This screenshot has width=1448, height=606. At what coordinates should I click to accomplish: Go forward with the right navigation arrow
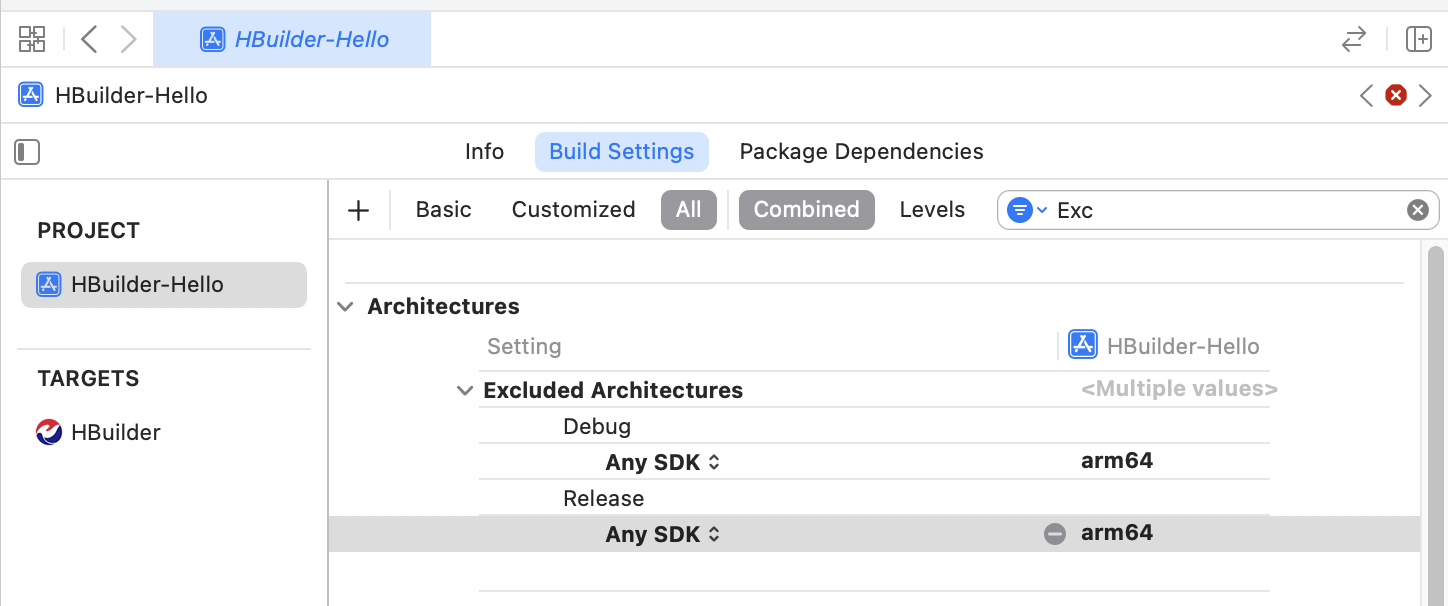coord(128,39)
